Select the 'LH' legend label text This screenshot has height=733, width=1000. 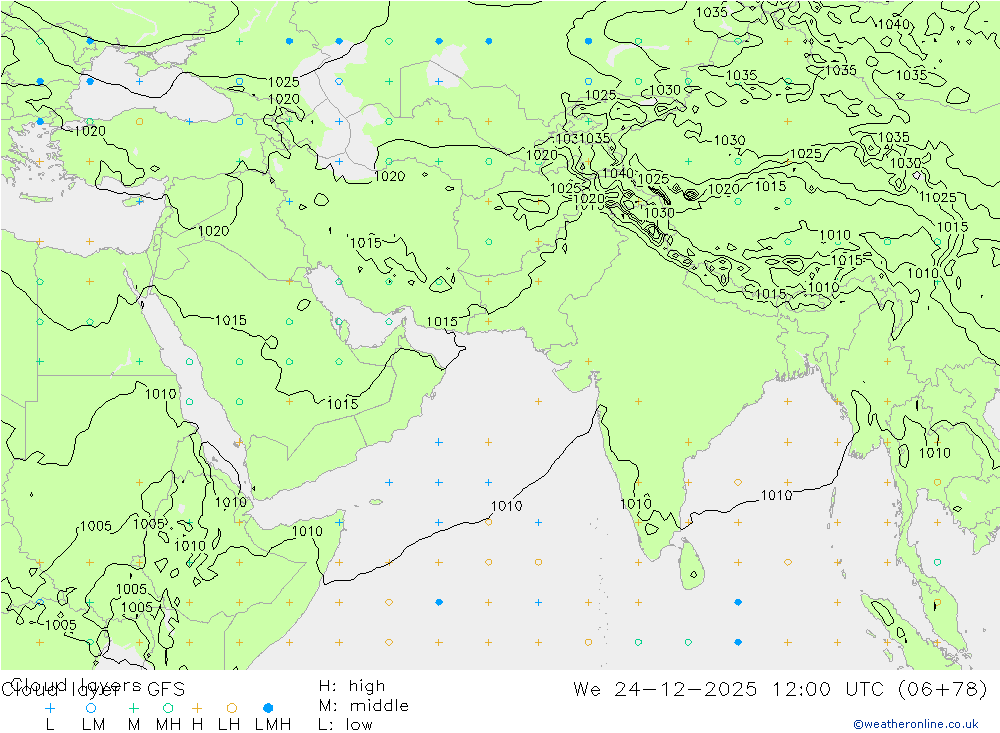(229, 725)
